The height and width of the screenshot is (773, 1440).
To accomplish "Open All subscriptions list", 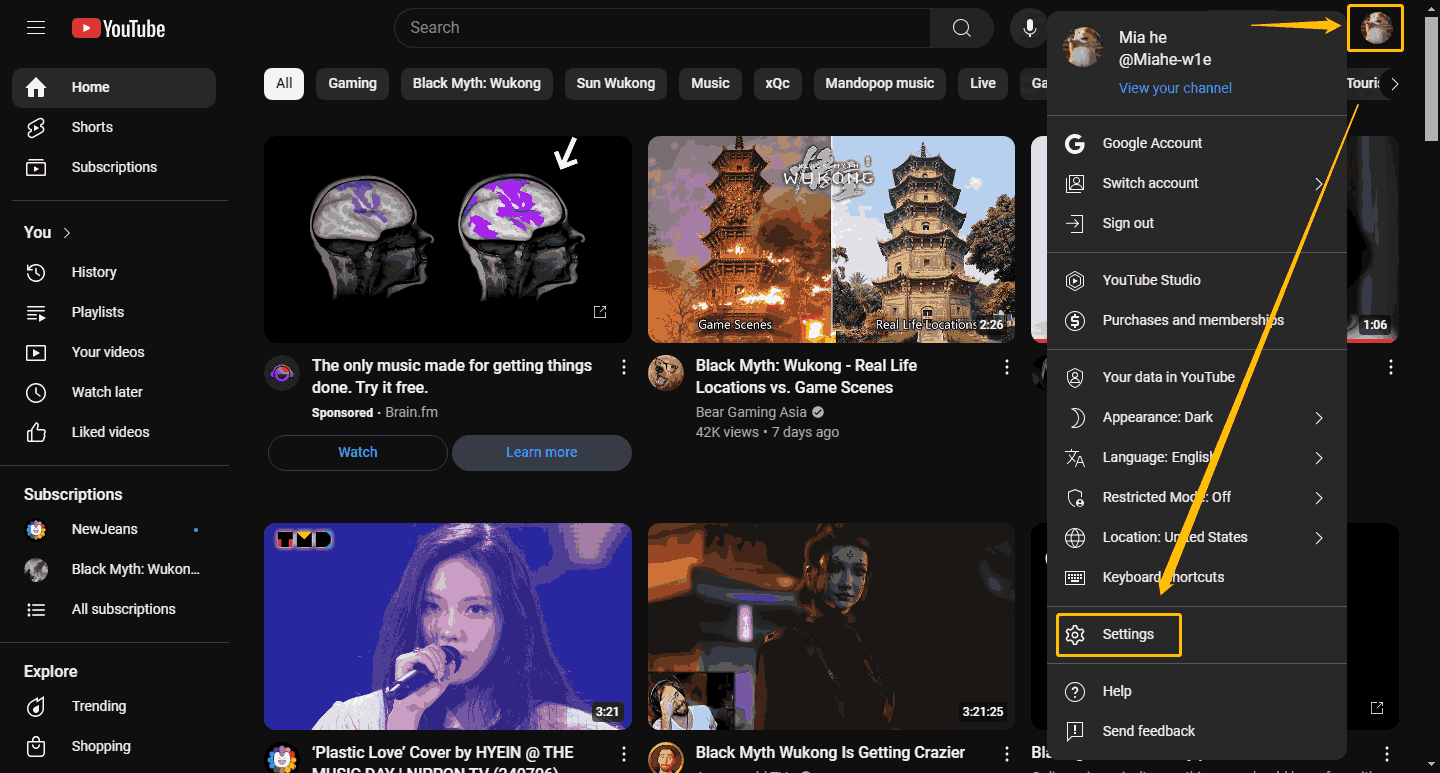I will (114, 609).
